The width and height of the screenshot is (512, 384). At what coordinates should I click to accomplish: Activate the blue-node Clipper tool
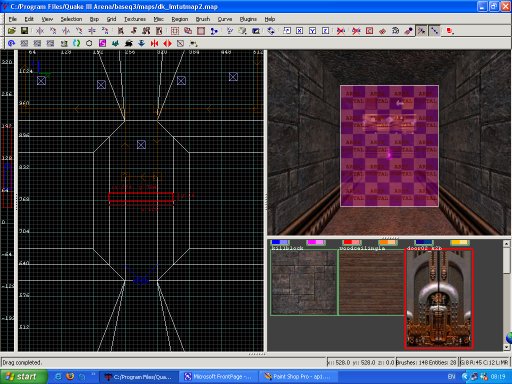pyautogui.click(x=214, y=31)
